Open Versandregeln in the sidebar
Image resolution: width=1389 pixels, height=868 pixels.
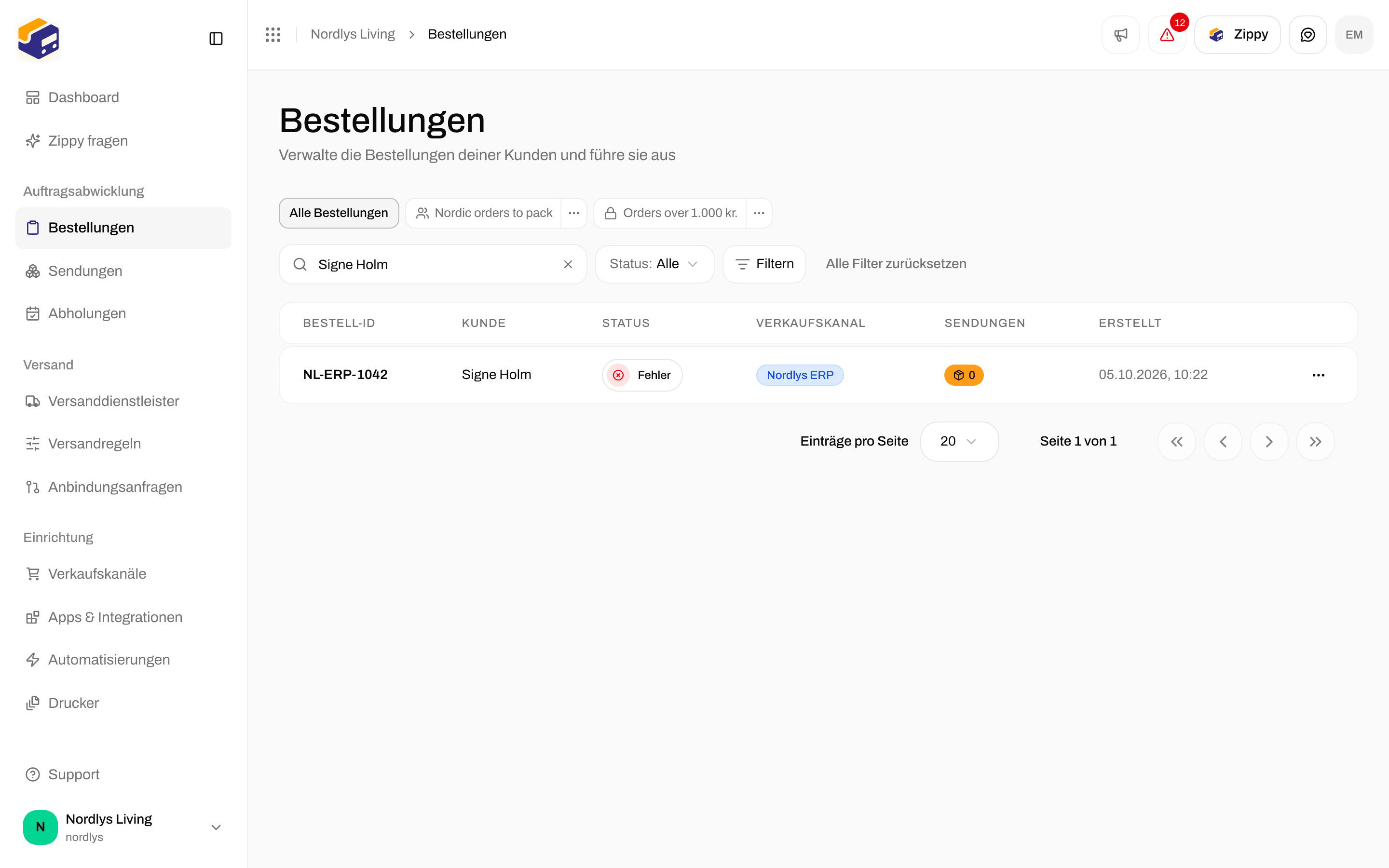coord(123,444)
